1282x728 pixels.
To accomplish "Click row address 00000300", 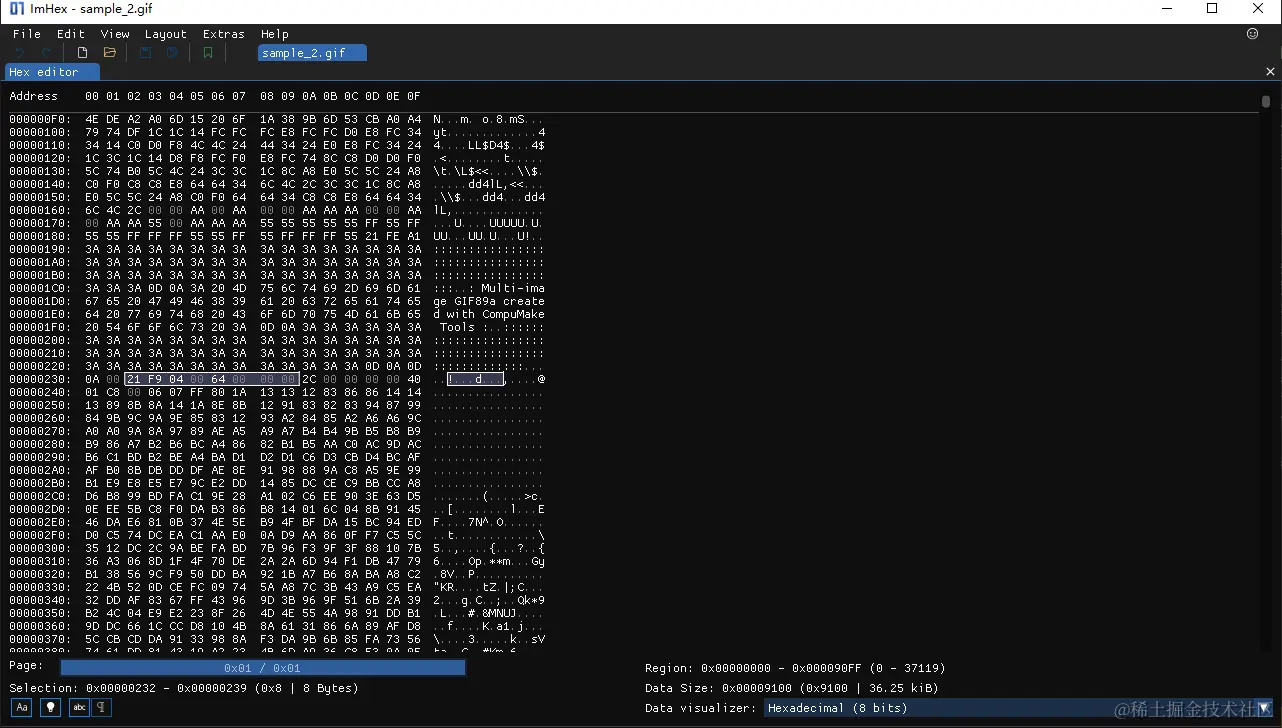I will click(39, 548).
